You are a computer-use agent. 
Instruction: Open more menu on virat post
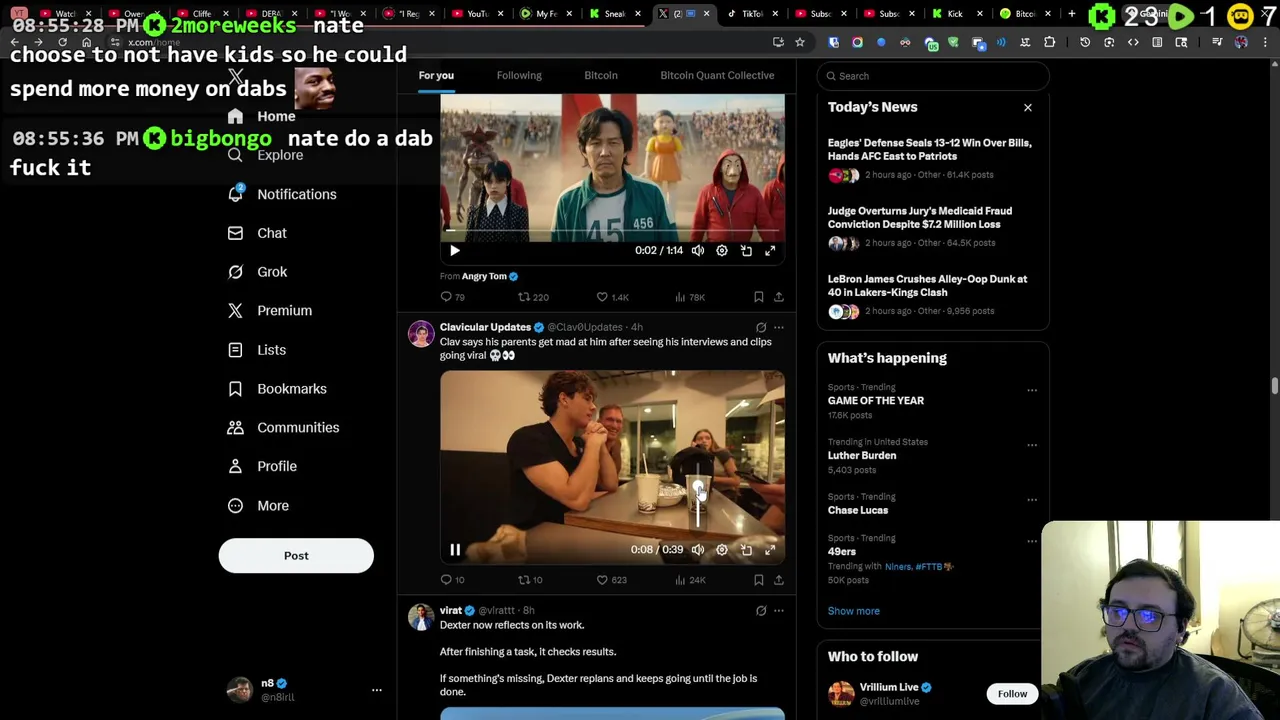click(779, 610)
